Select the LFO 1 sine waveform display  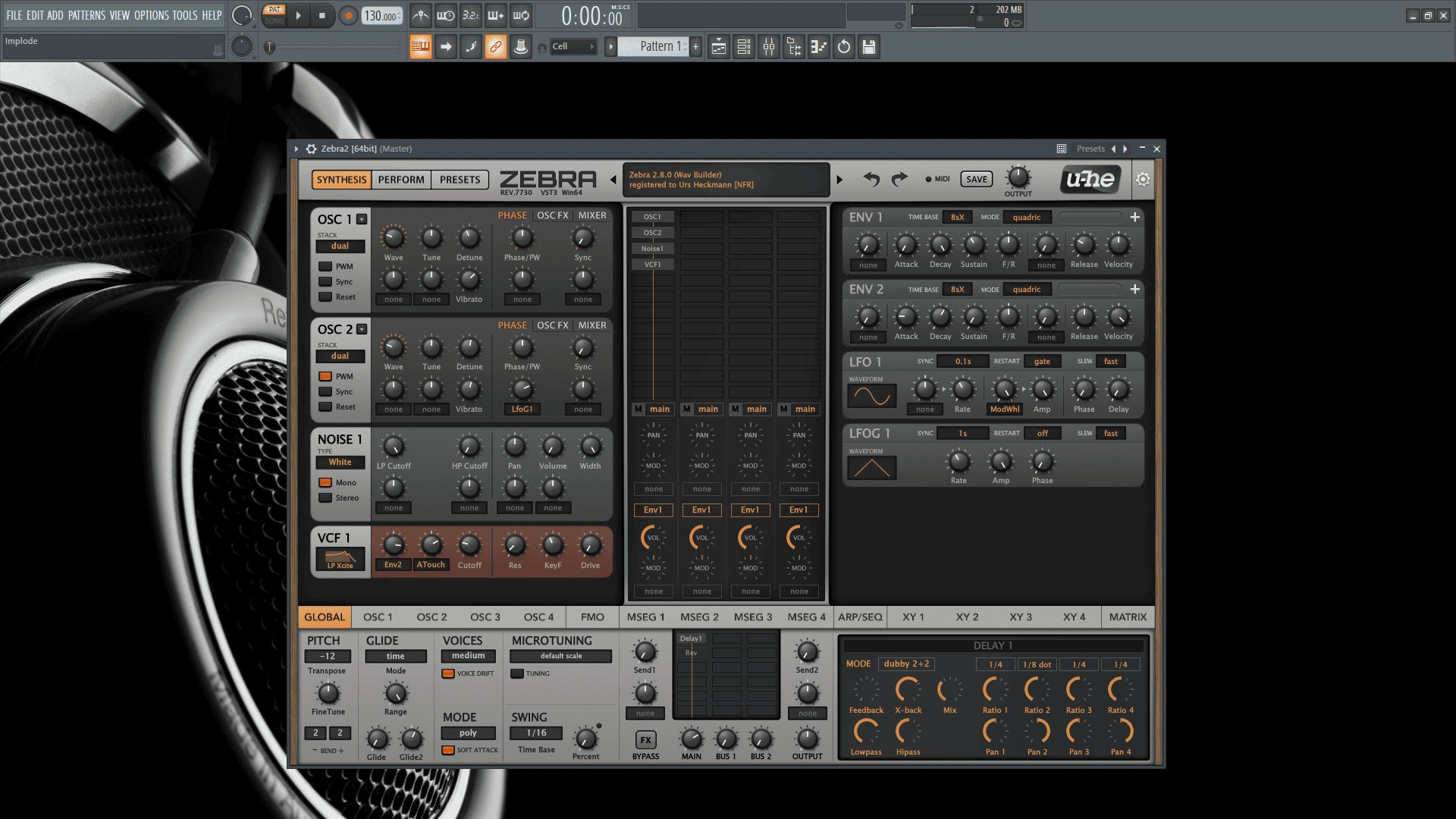[871, 396]
